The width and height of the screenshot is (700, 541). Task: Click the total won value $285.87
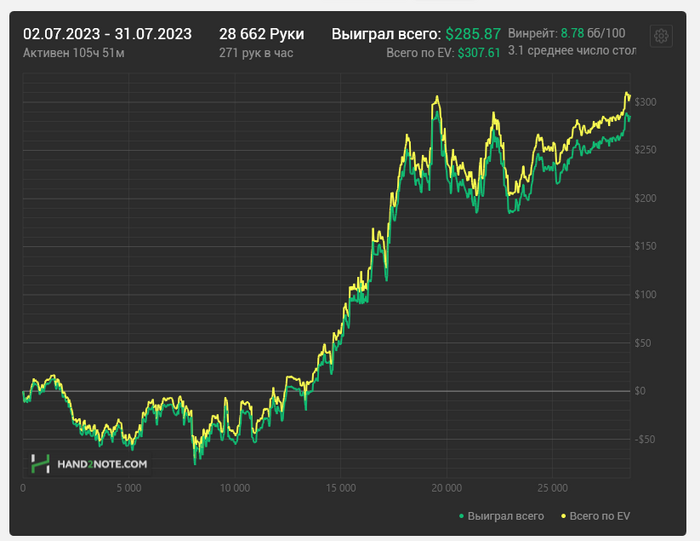[x=473, y=34]
